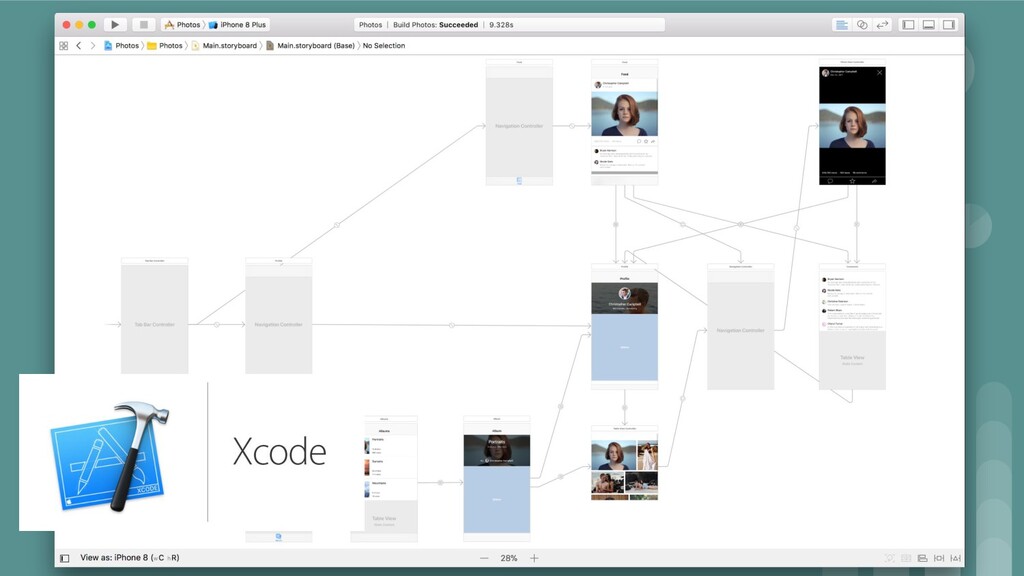Click the close X in photo viewer scene
Image resolution: width=1024 pixels, height=576 pixels.
coord(879,72)
